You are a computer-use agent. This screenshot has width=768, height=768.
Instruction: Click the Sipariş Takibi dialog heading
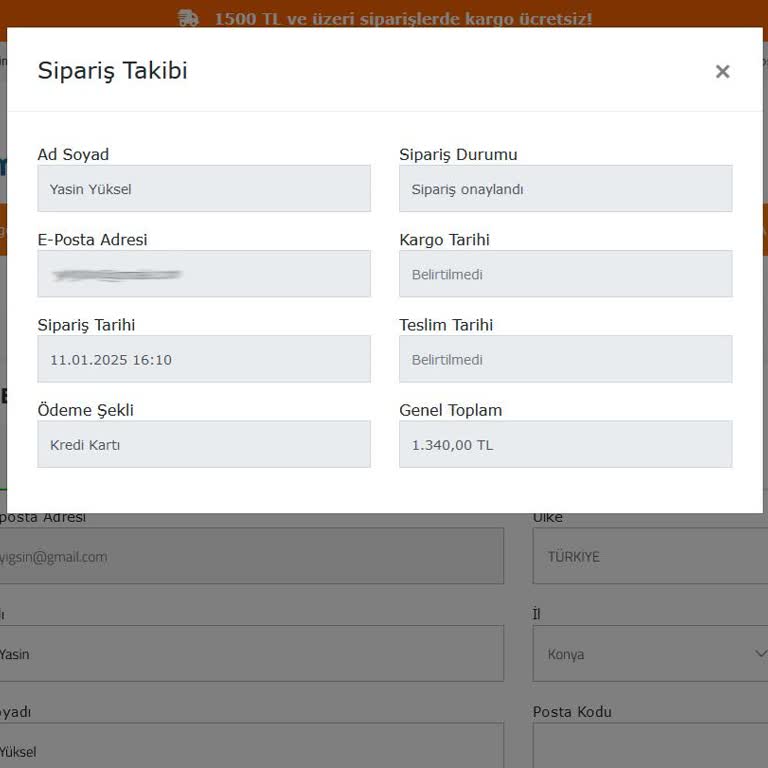coord(112,71)
